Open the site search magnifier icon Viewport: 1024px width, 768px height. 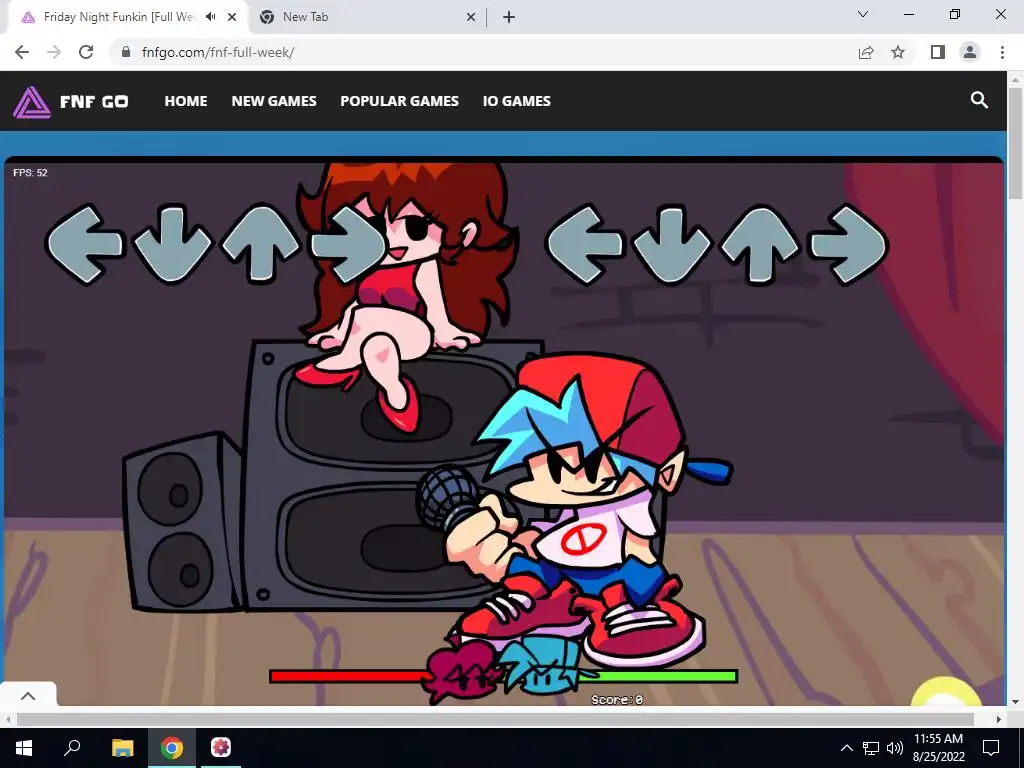coord(979,100)
